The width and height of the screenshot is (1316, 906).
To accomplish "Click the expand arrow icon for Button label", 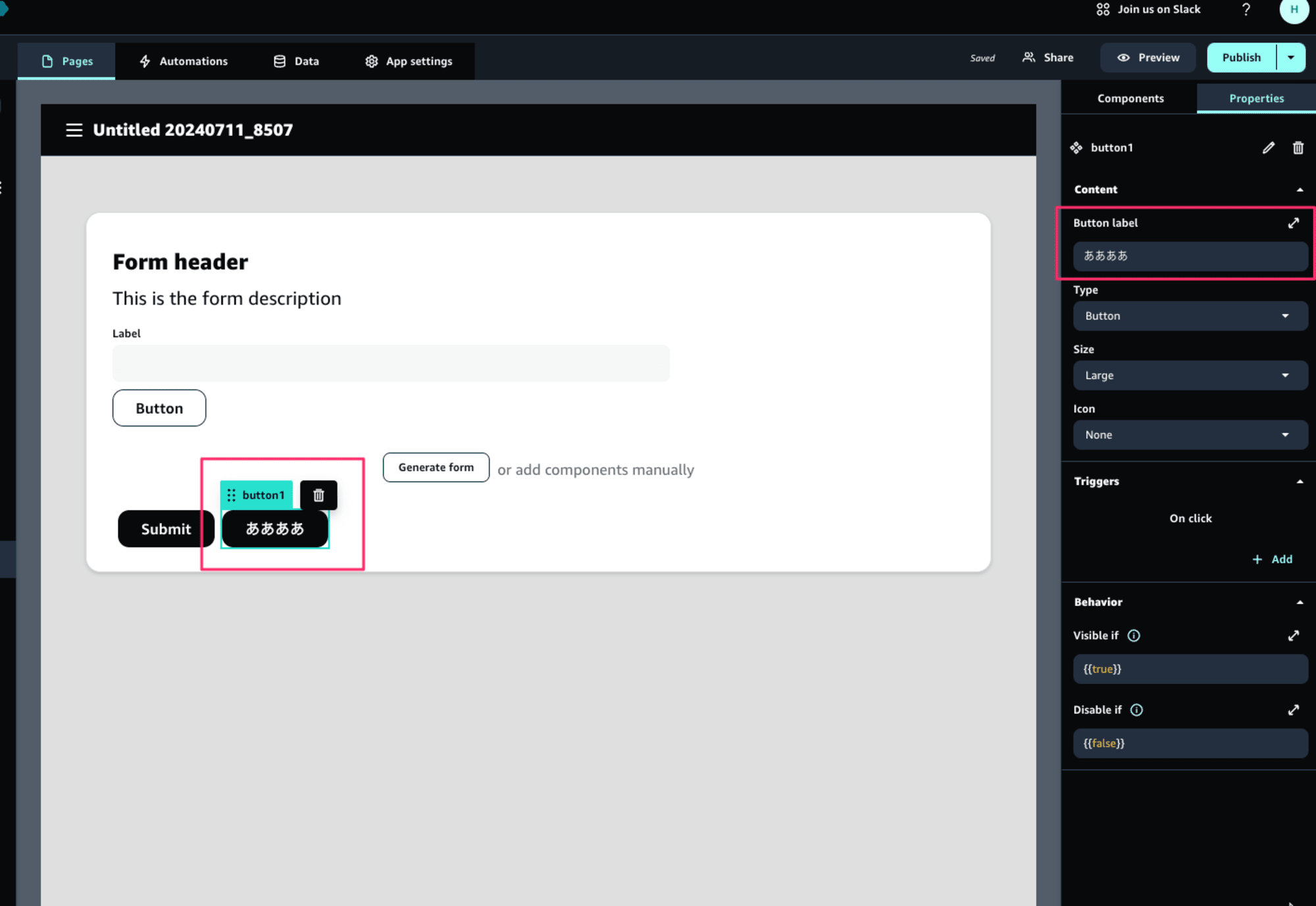I will tap(1294, 222).
